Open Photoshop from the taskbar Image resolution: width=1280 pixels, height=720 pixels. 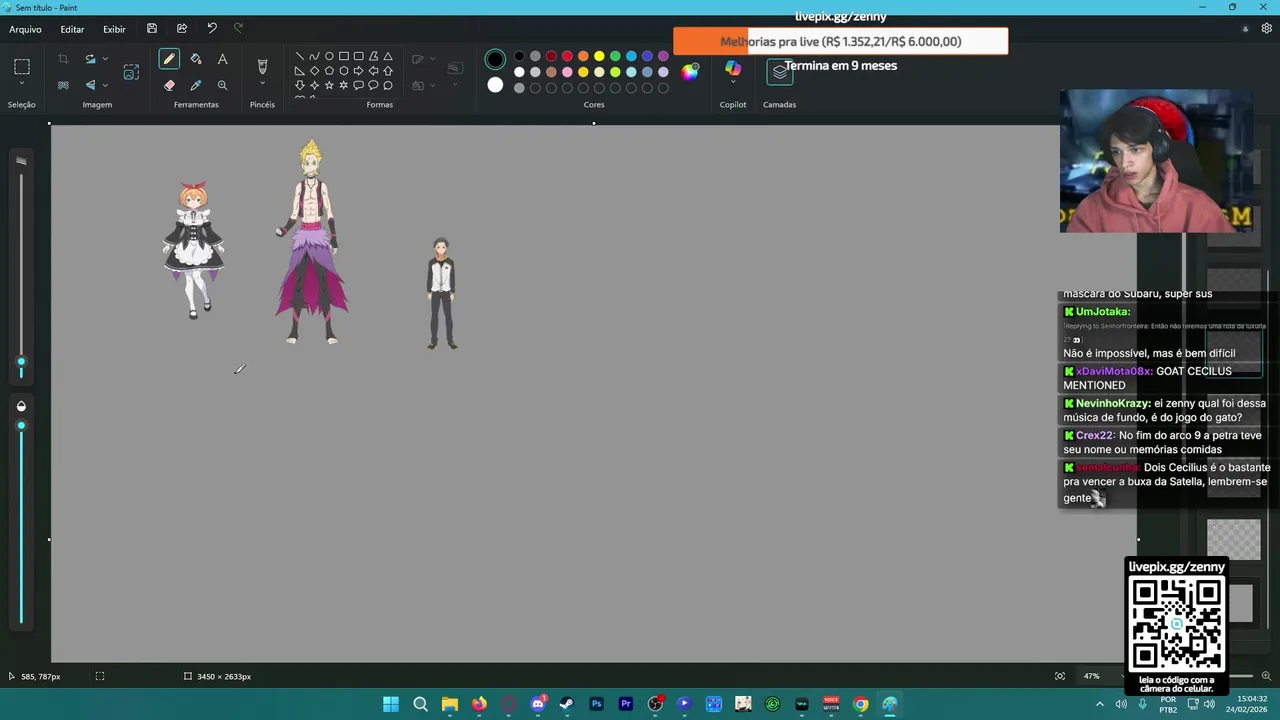596,704
